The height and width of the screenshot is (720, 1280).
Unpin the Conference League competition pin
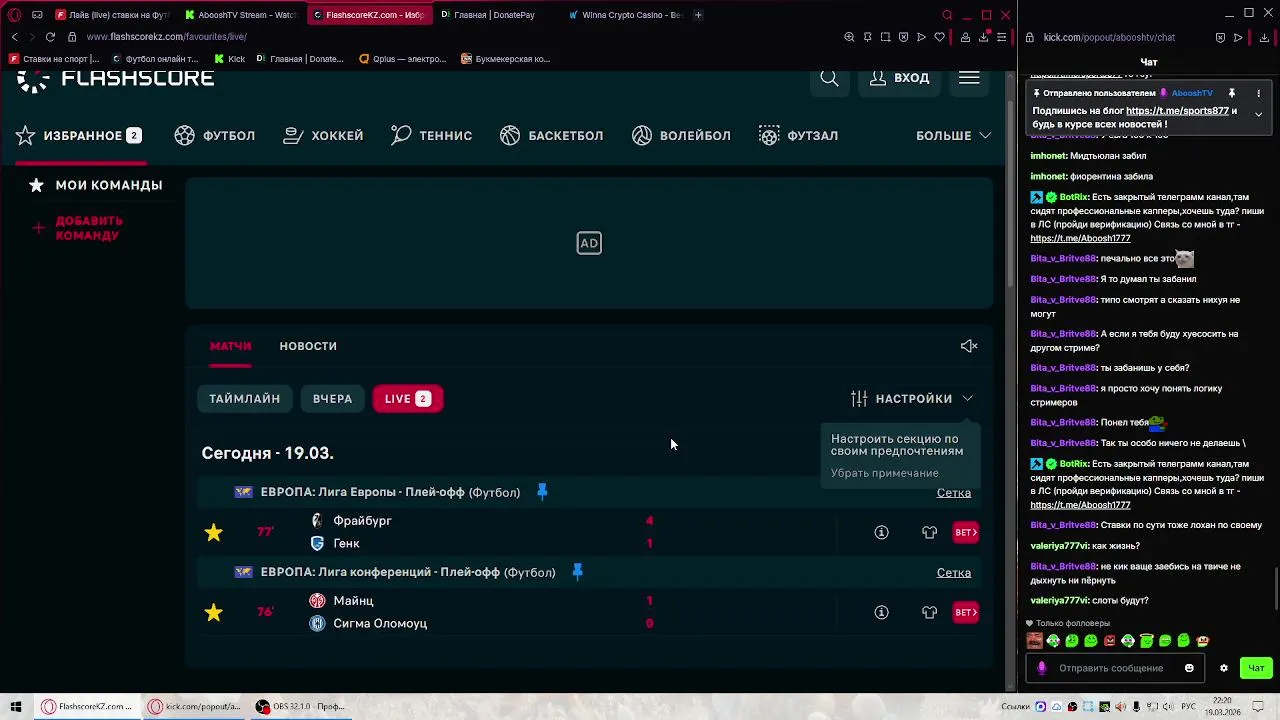pos(577,572)
